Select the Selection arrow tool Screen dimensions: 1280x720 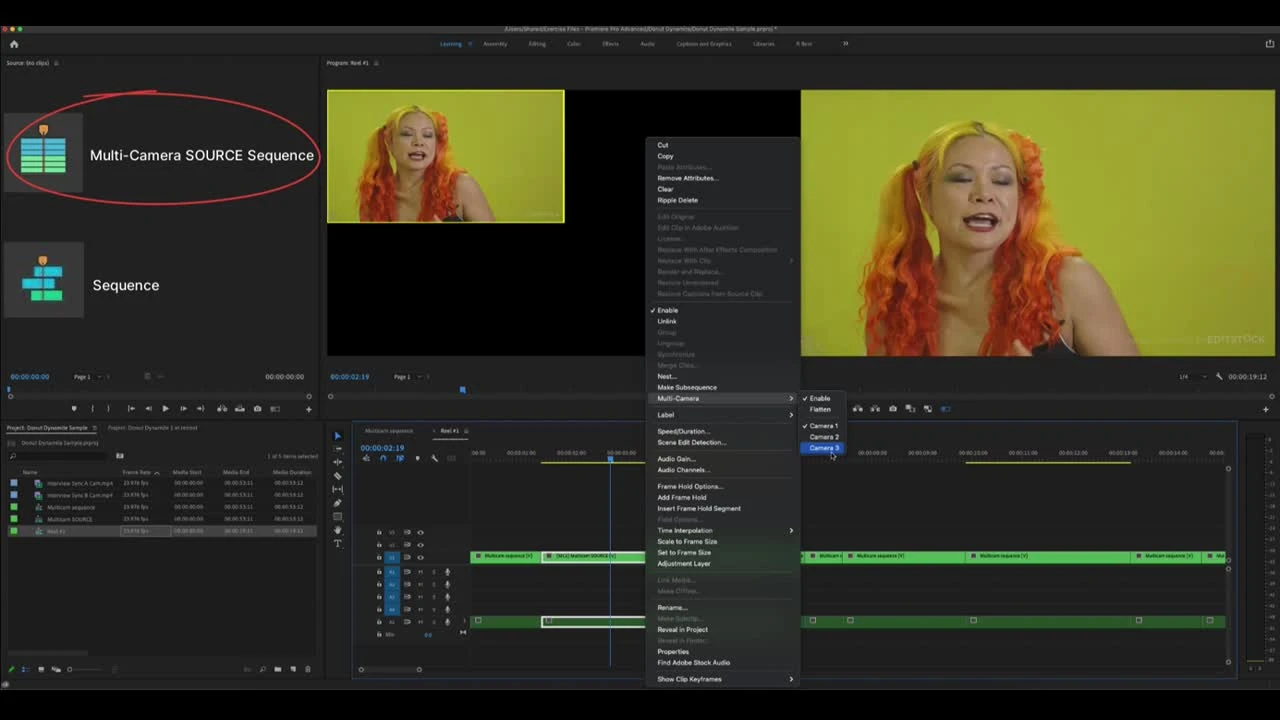[337, 436]
